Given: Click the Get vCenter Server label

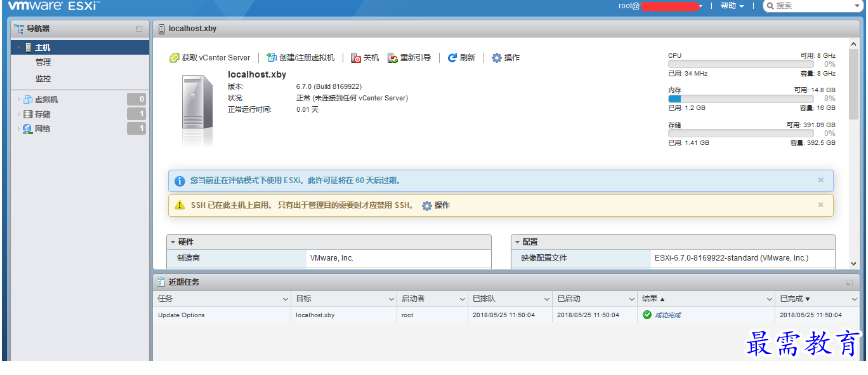Looking at the screenshot, I should point(216,58).
